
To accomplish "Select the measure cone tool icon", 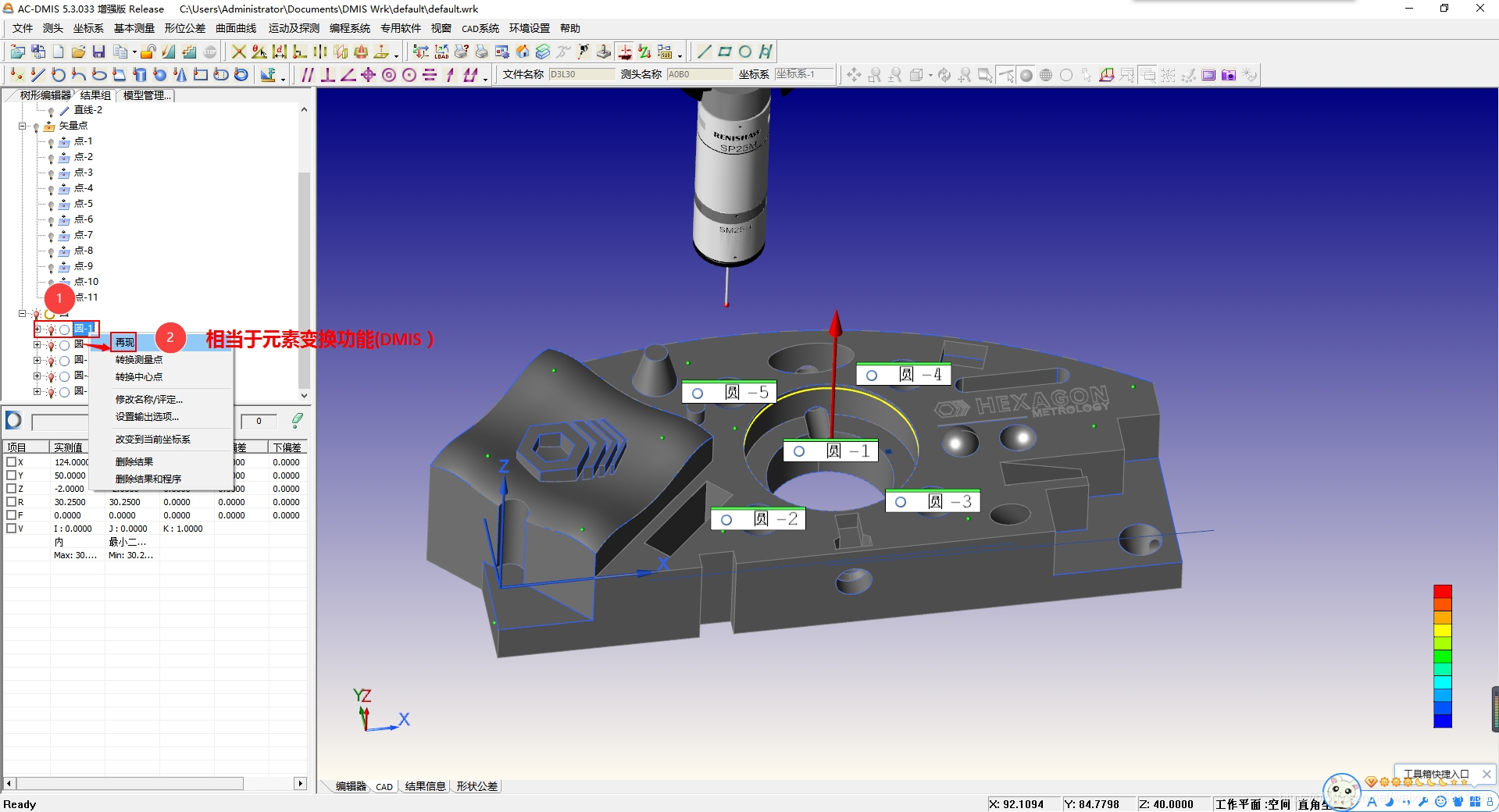I will [180, 75].
